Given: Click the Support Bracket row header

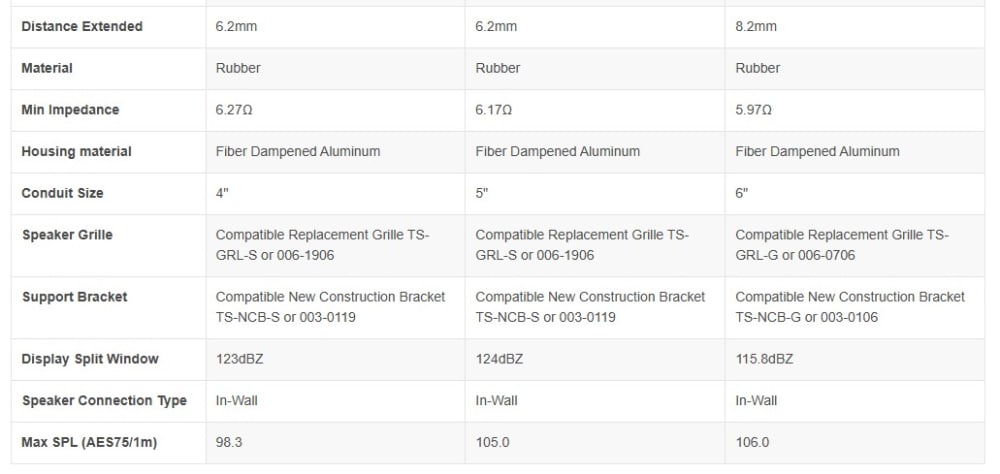Looking at the screenshot, I should click(75, 297).
